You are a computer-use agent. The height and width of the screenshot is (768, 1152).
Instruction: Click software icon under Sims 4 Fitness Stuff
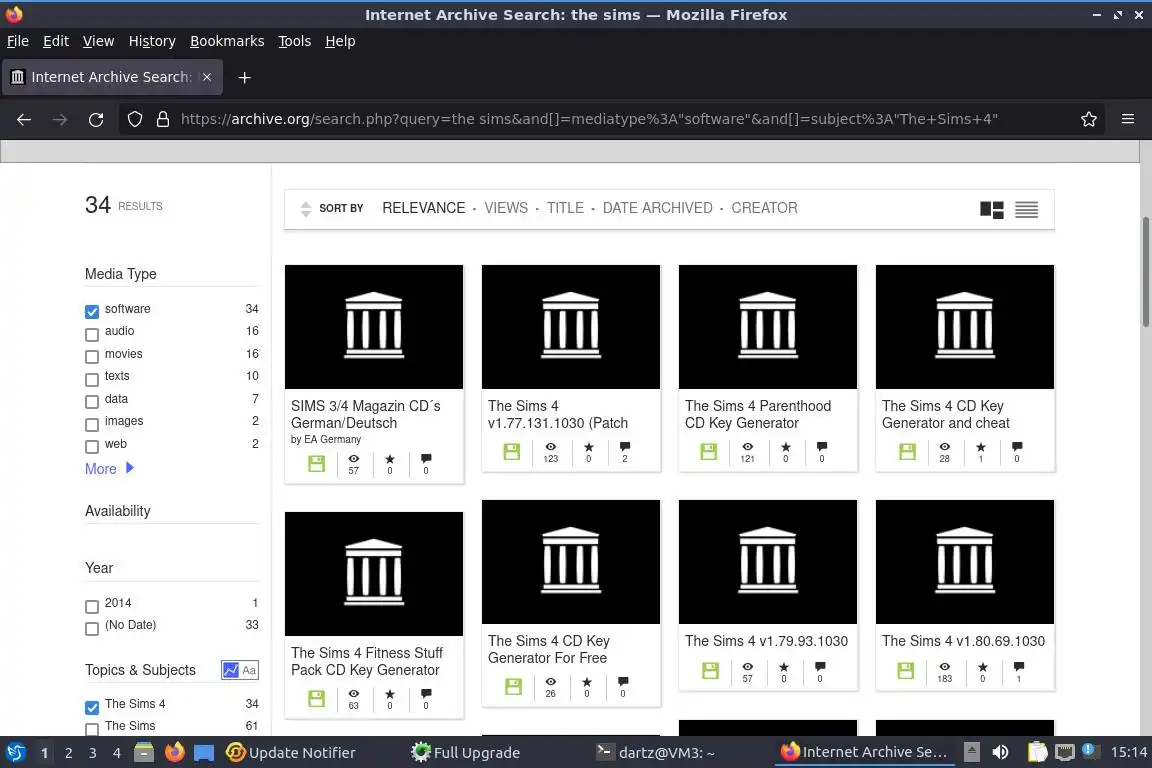click(x=317, y=698)
